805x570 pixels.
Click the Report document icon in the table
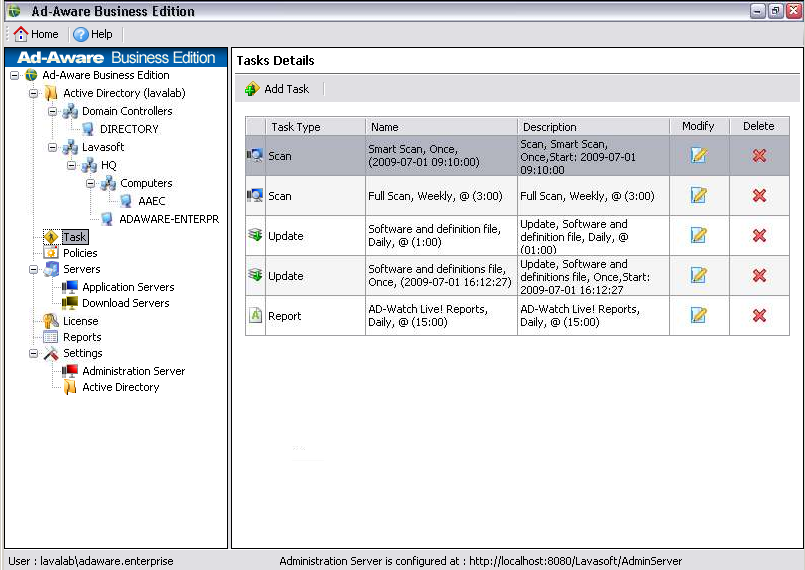(255, 315)
